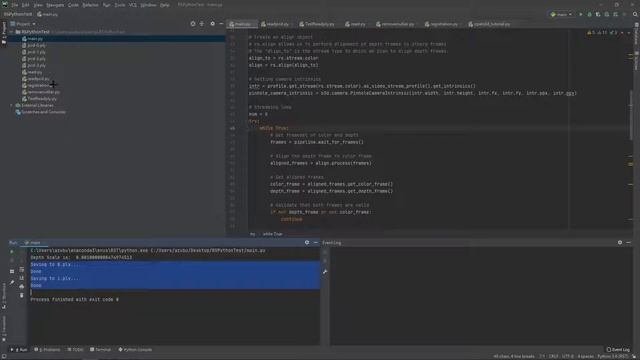This screenshot has width=640, height=360.
Task: Expand External Libraries in project tree
Action: (11, 105)
